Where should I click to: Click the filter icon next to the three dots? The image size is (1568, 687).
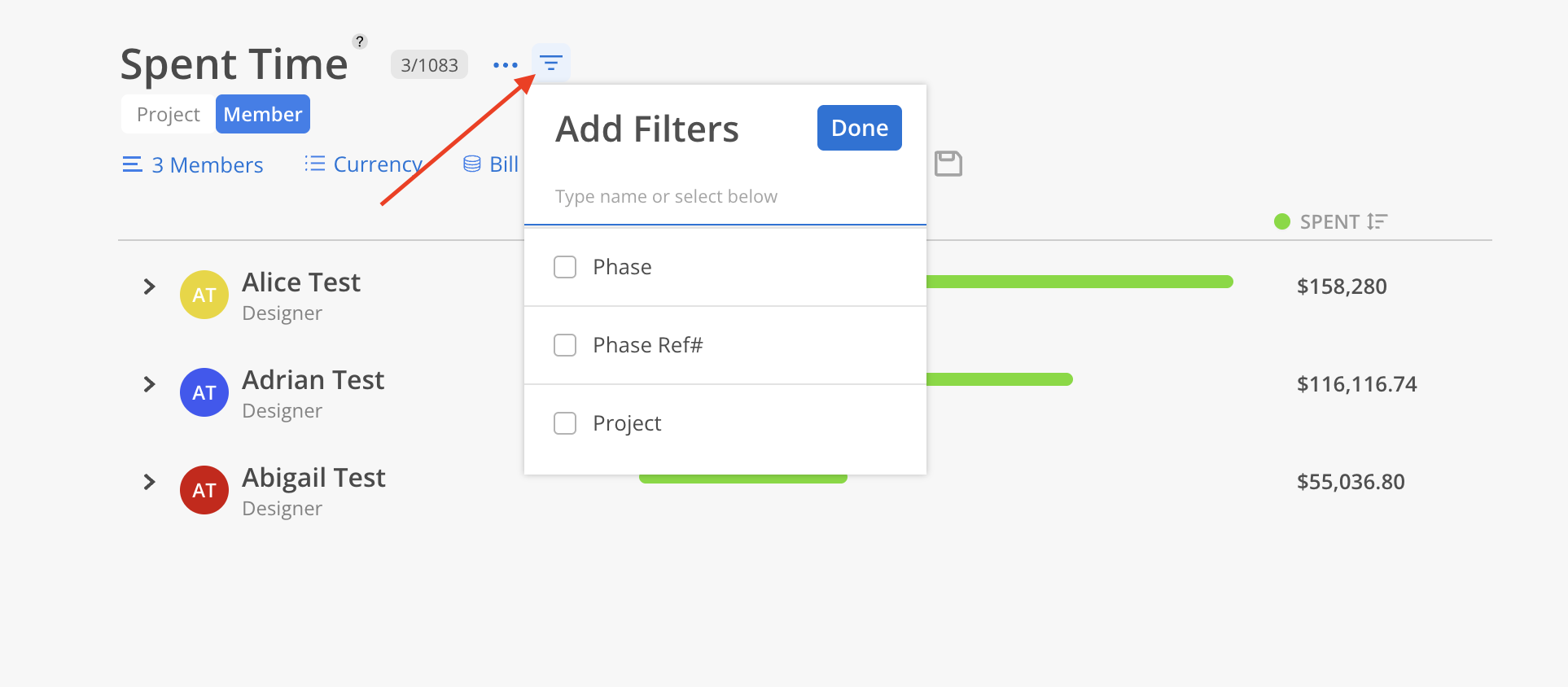tap(551, 63)
